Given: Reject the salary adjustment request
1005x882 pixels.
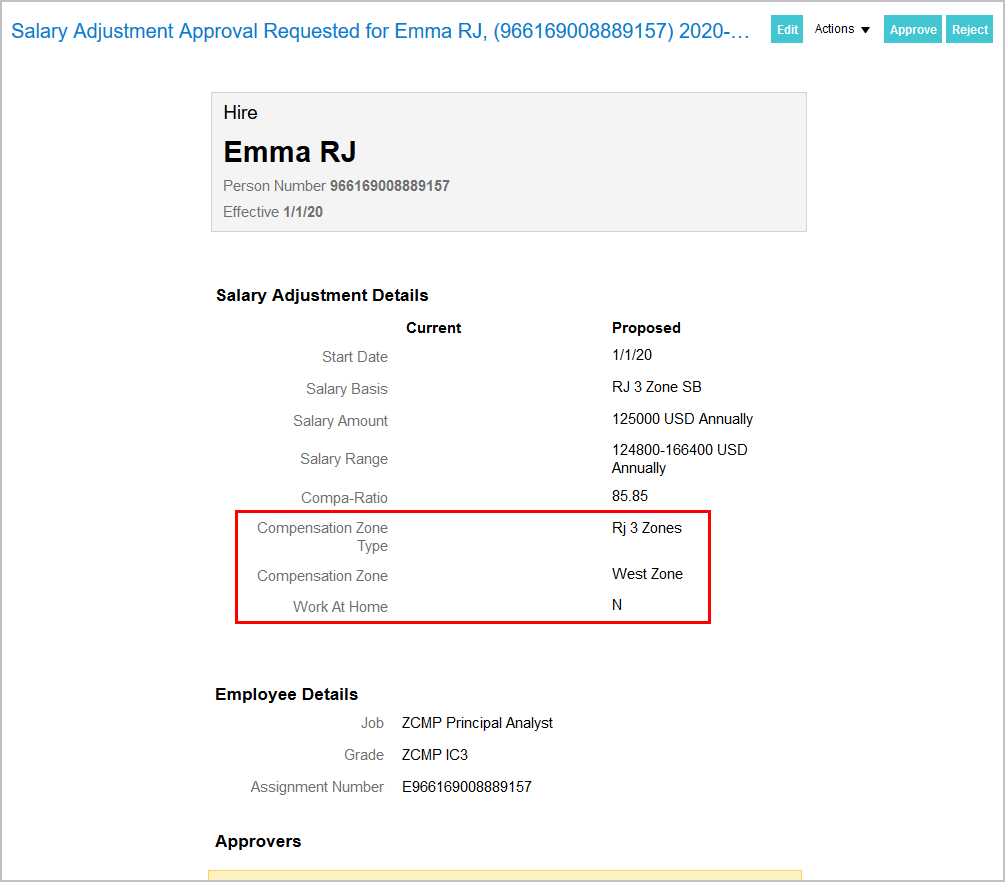Looking at the screenshot, I should pyautogui.click(x=969, y=30).
